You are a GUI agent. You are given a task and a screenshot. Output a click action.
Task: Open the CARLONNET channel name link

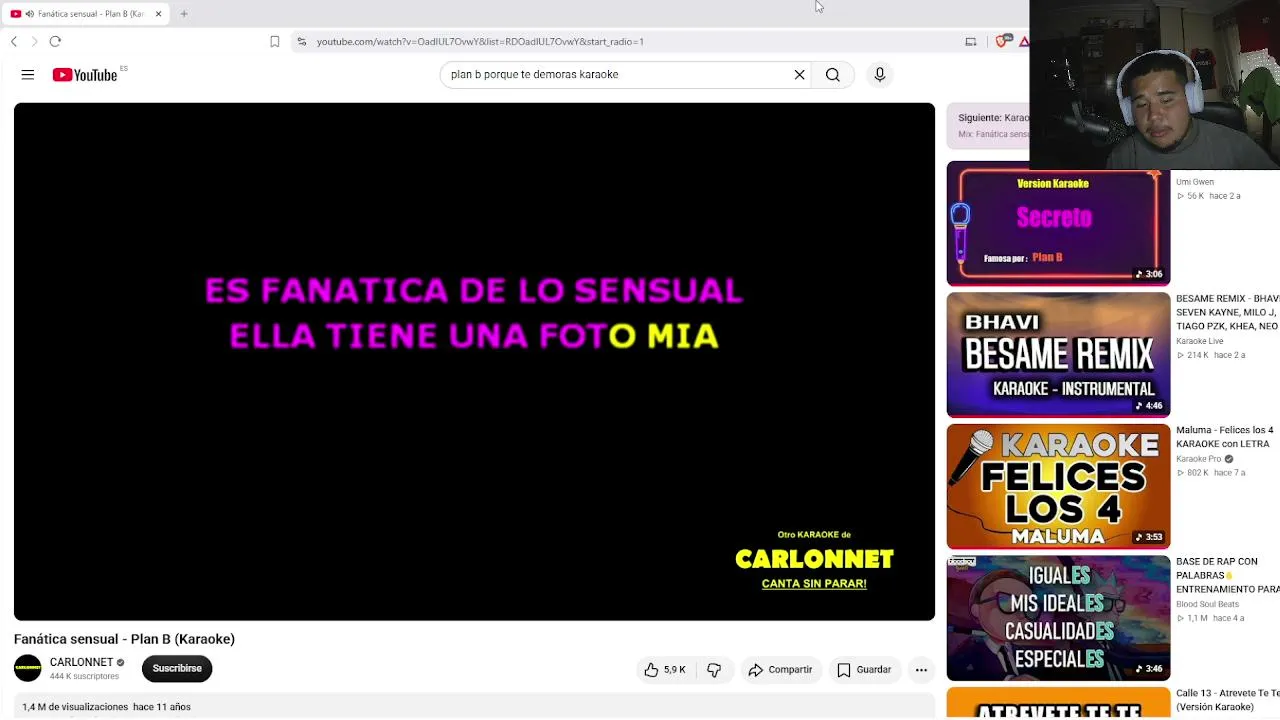(81, 663)
